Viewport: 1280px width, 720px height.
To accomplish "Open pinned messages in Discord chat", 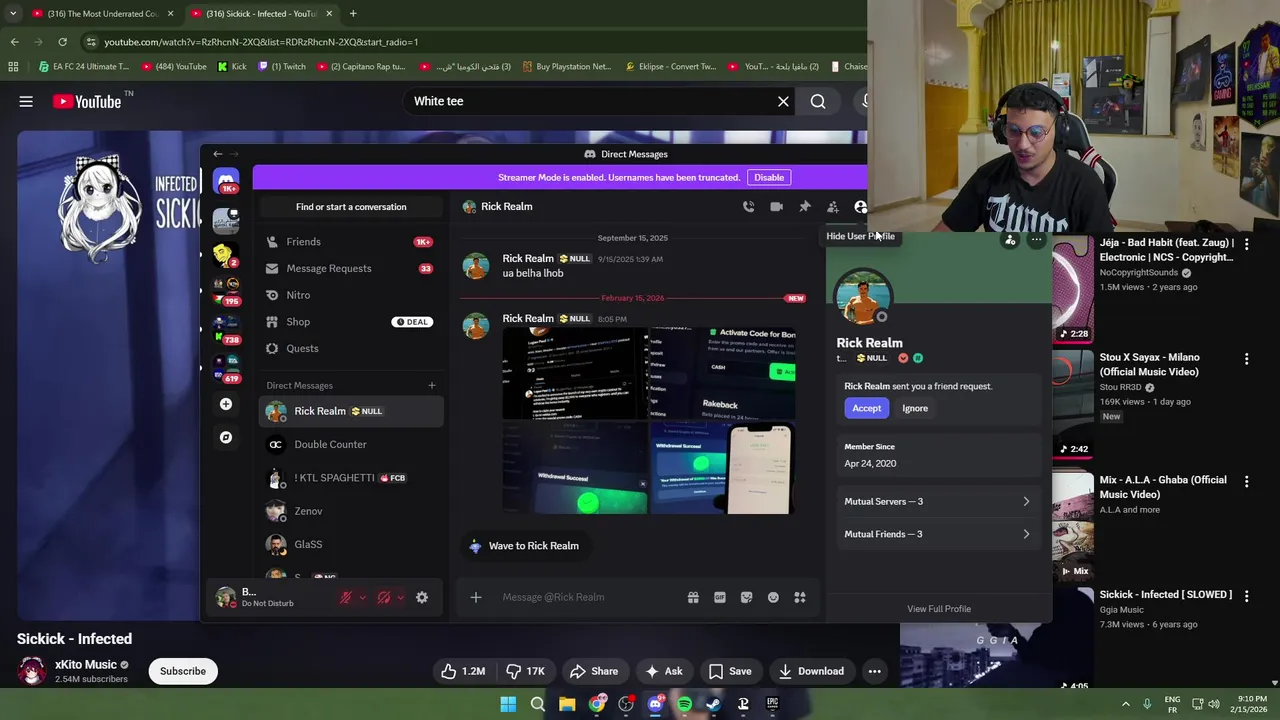I will pyautogui.click(x=804, y=207).
